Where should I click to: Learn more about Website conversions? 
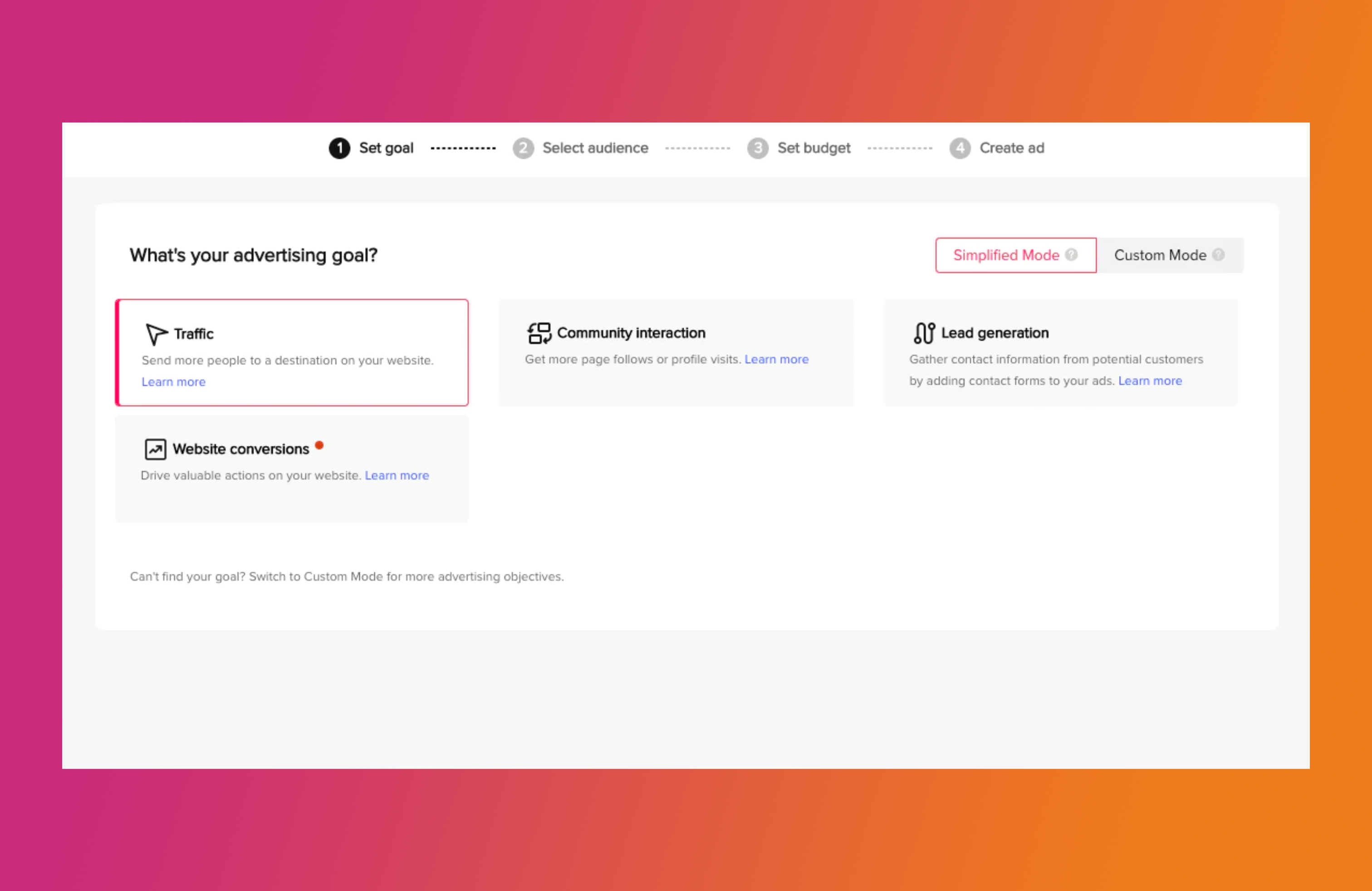[396, 475]
